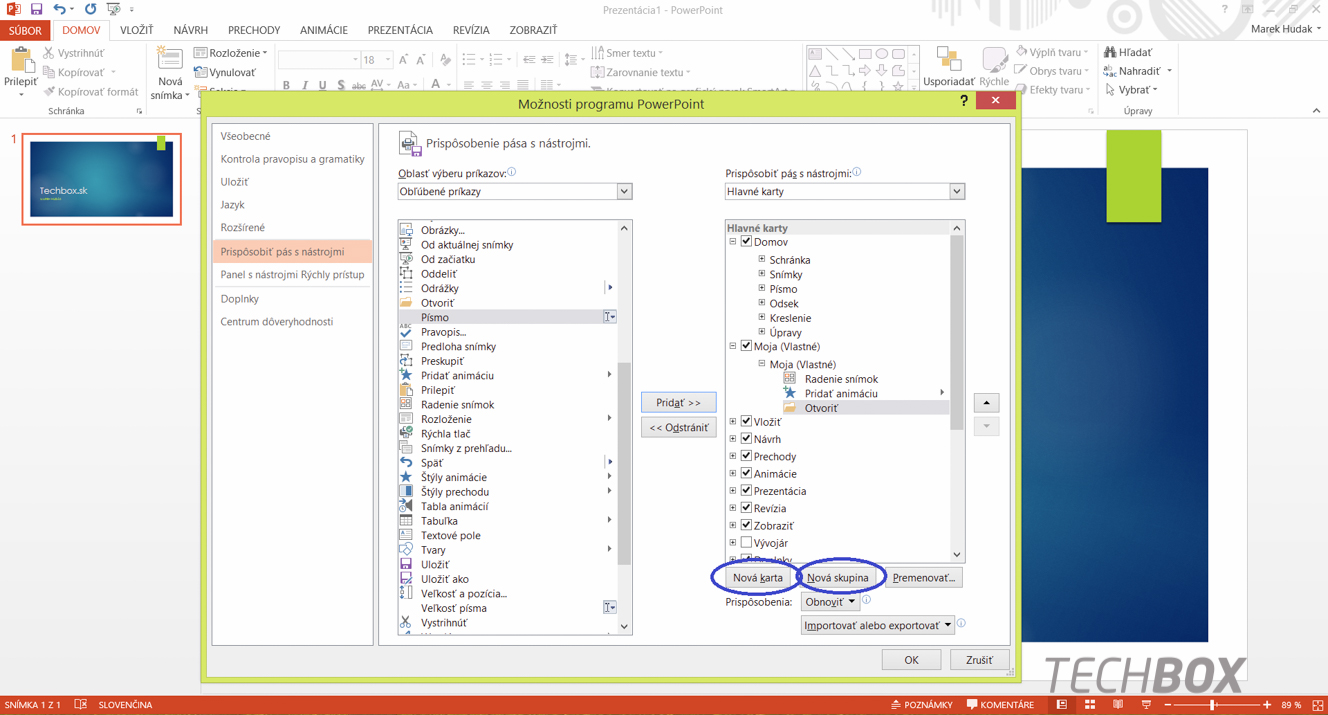
Task: Click the Undo arrow icon
Action: click(59, 9)
